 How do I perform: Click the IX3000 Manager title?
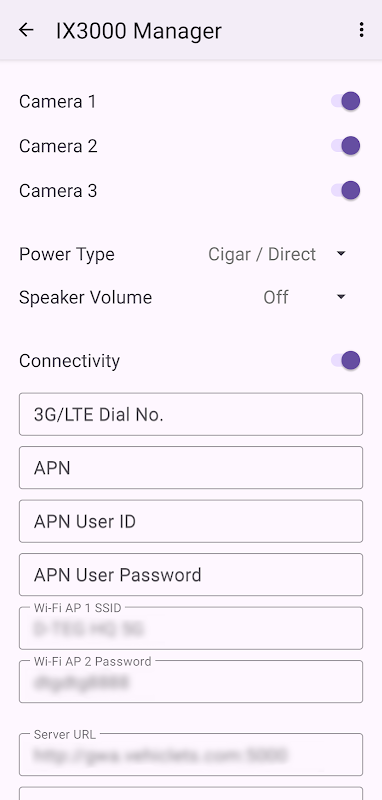click(x=139, y=31)
